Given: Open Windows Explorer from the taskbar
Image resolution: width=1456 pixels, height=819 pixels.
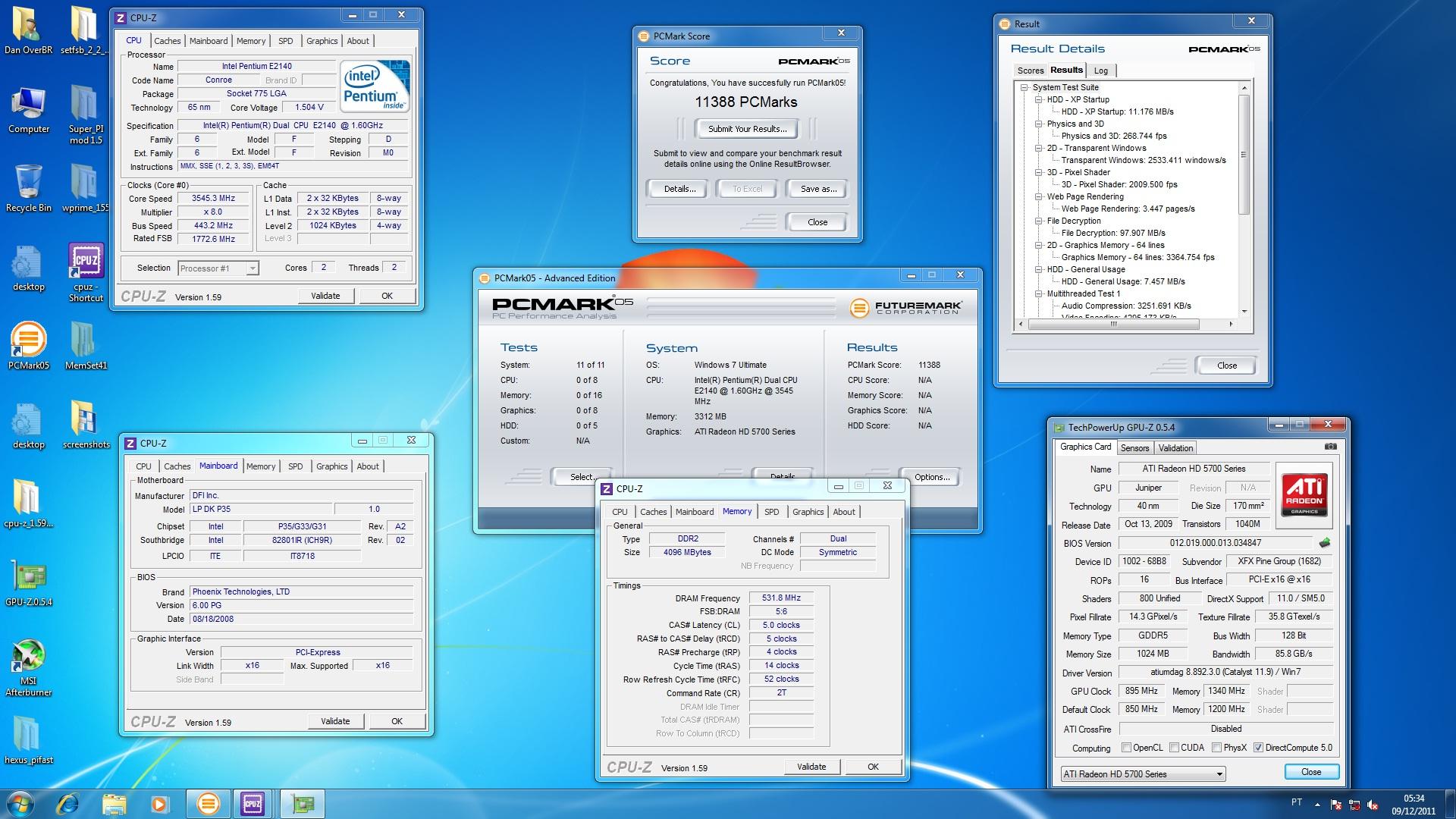Looking at the screenshot, I should click(114, 803).
